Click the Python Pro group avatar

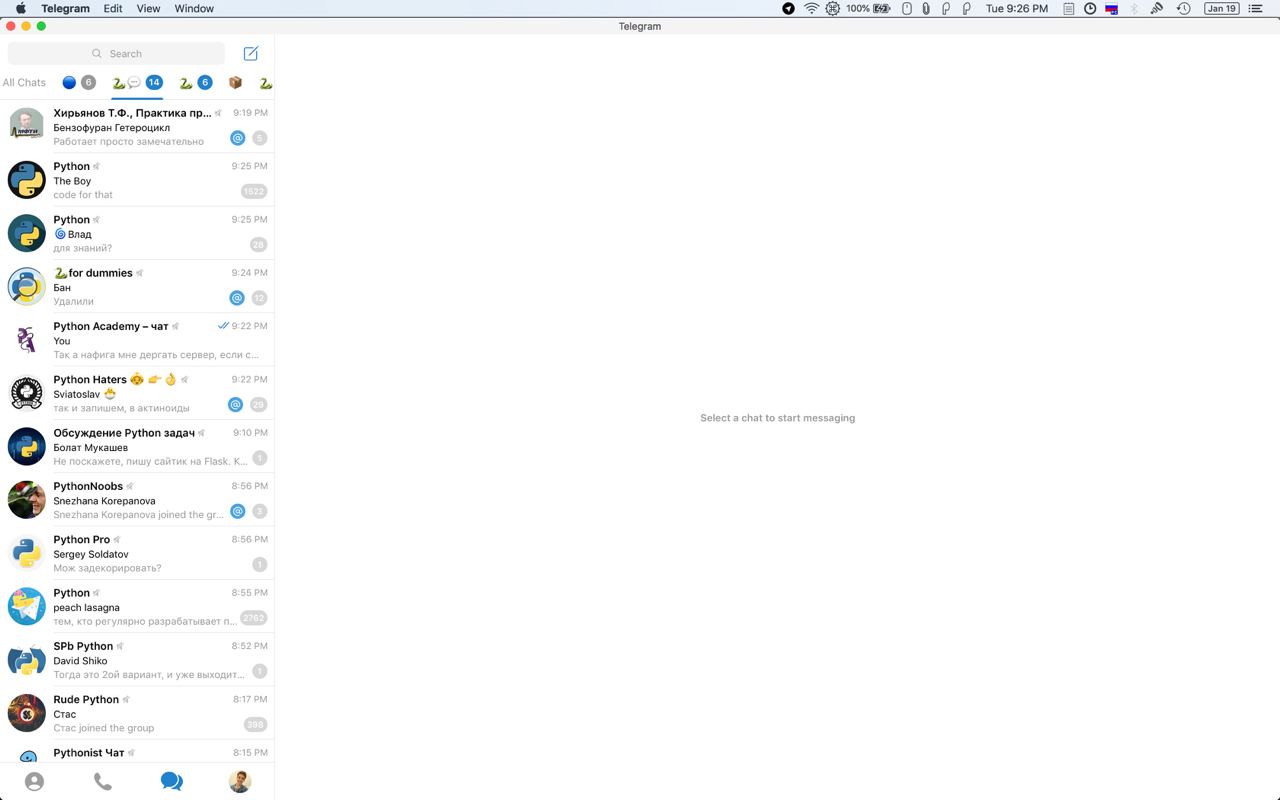(x=27, y=553)
